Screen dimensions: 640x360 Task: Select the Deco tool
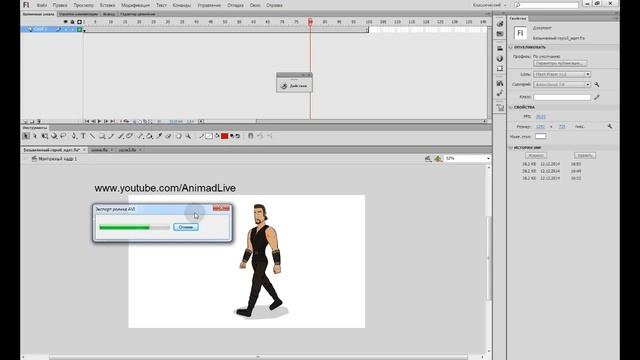129,136
